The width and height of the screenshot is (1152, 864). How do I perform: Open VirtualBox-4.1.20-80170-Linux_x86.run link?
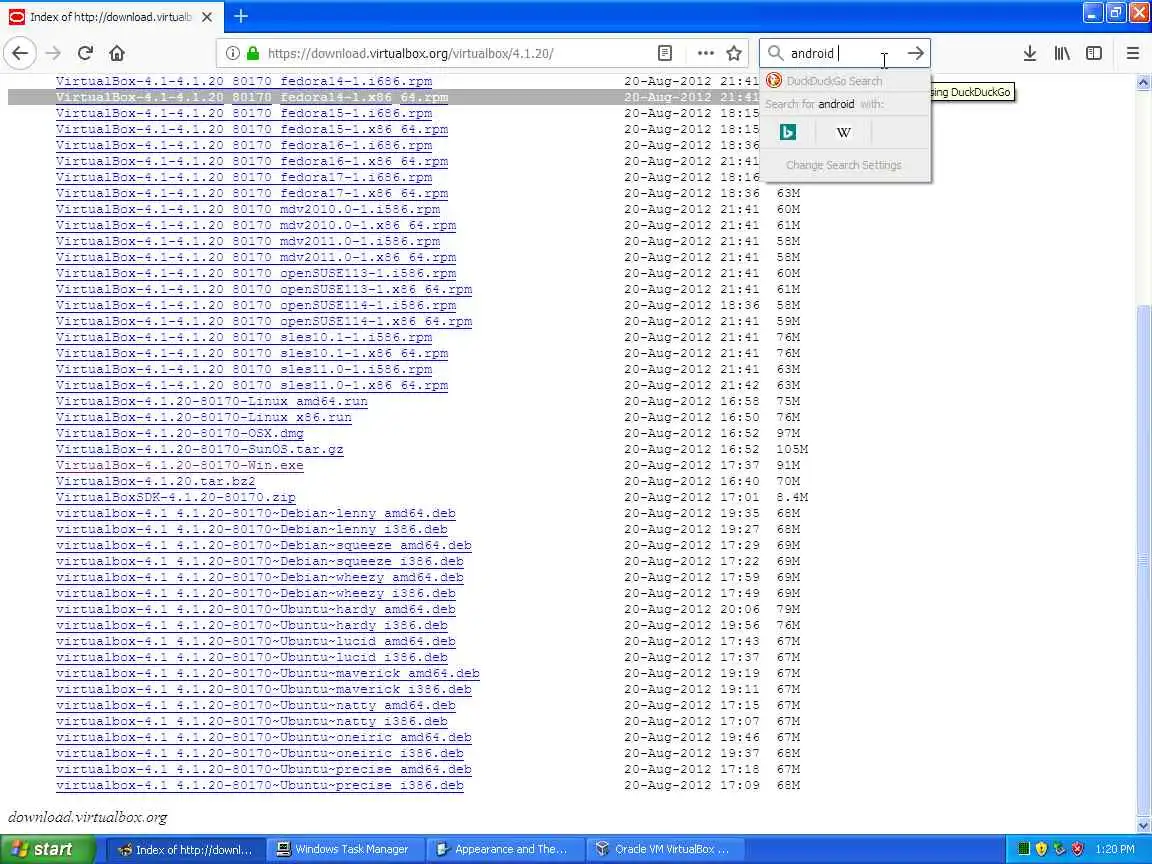click(204, 417)
